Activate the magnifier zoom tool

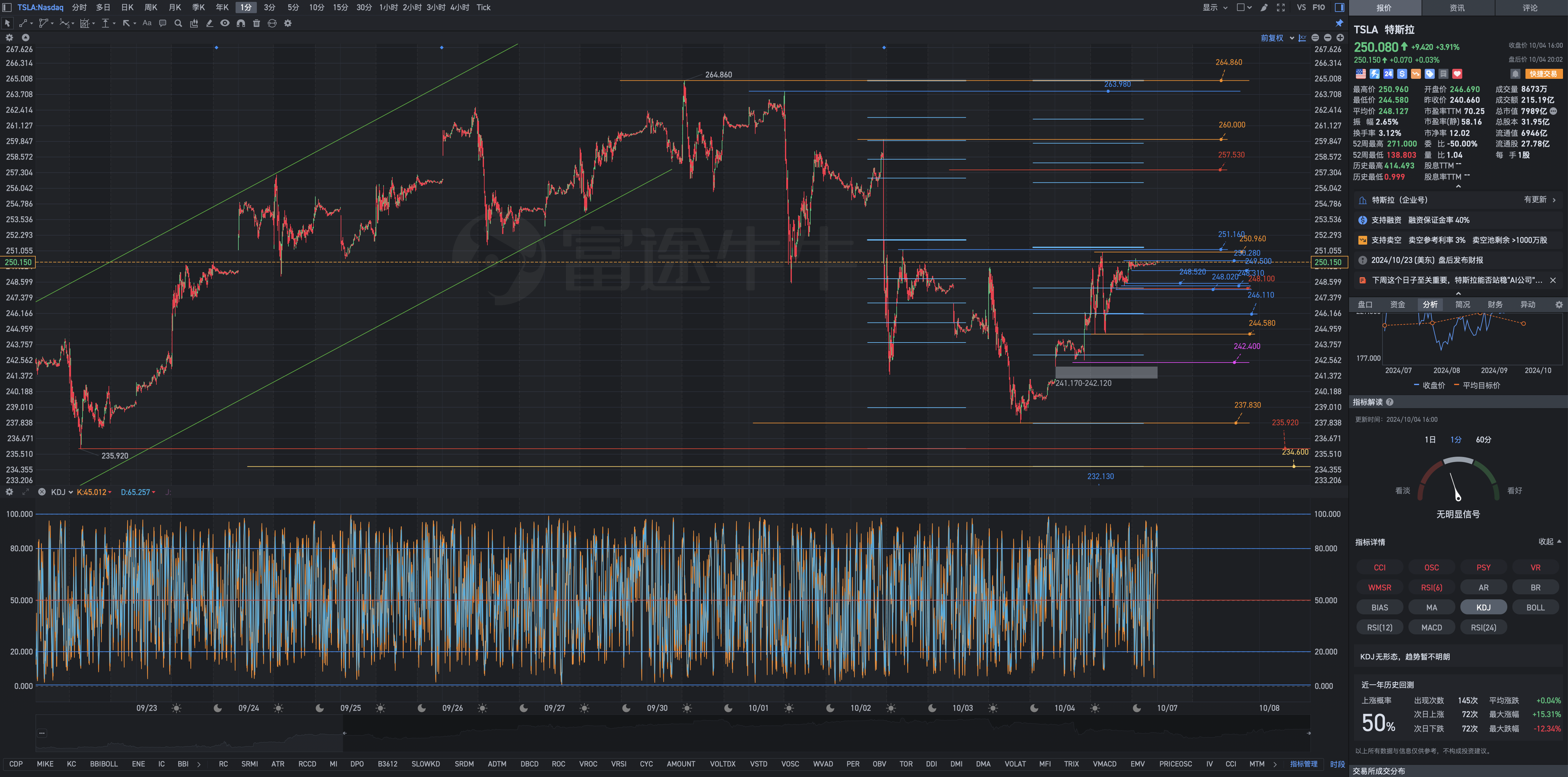178,23
